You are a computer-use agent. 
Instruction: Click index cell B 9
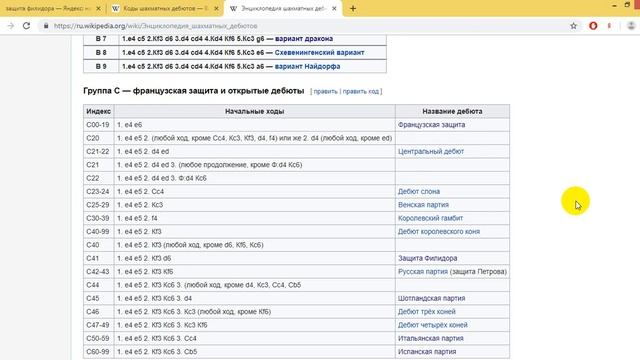click(x=101, y=66)
